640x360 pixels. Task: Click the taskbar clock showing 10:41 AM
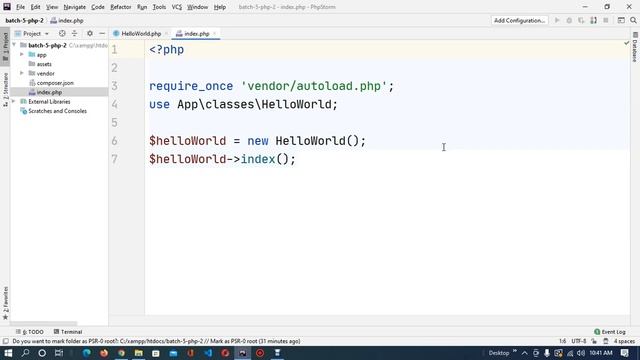pos(601,353)
